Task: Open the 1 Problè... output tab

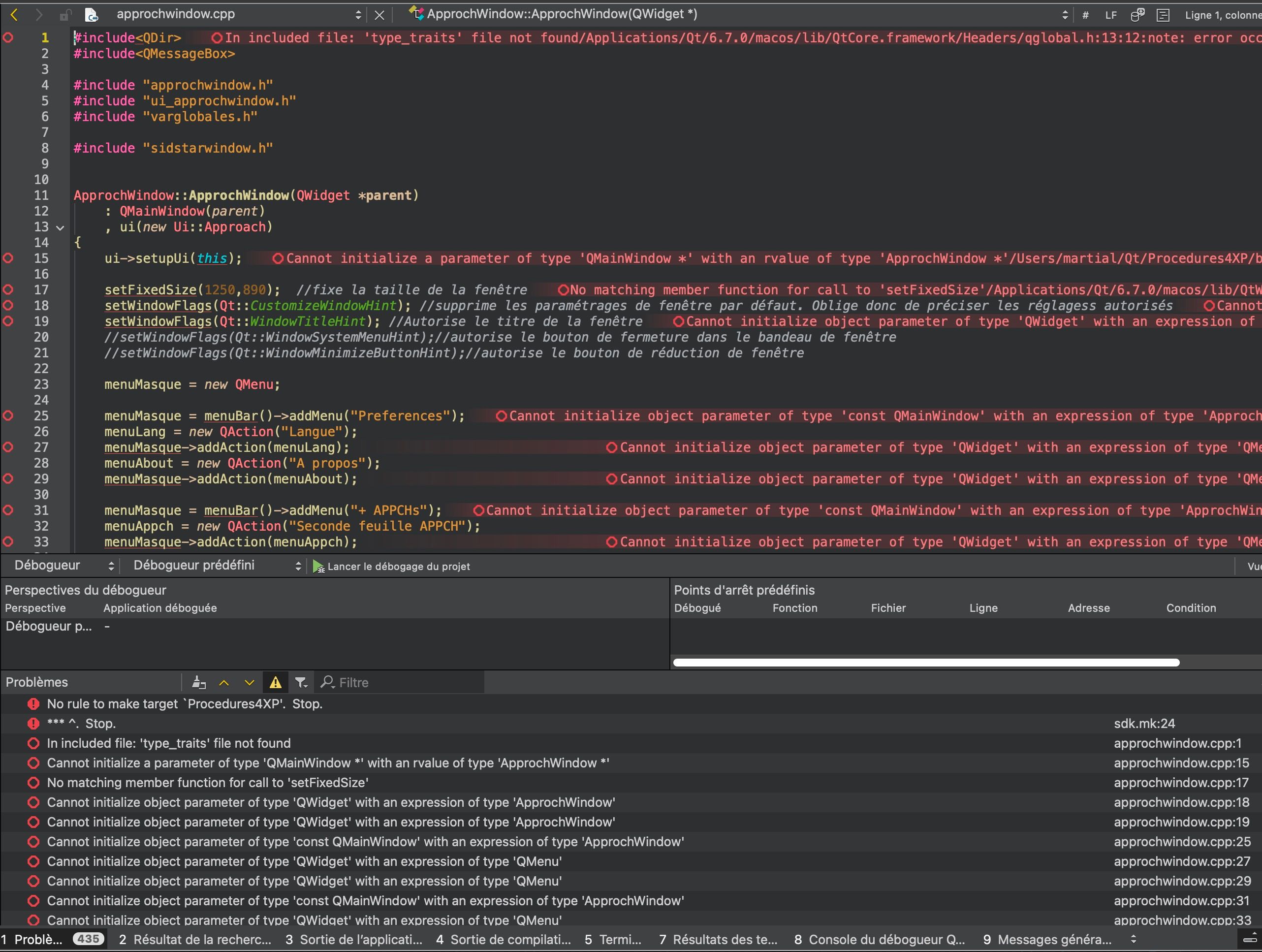Action: [53, 939]
